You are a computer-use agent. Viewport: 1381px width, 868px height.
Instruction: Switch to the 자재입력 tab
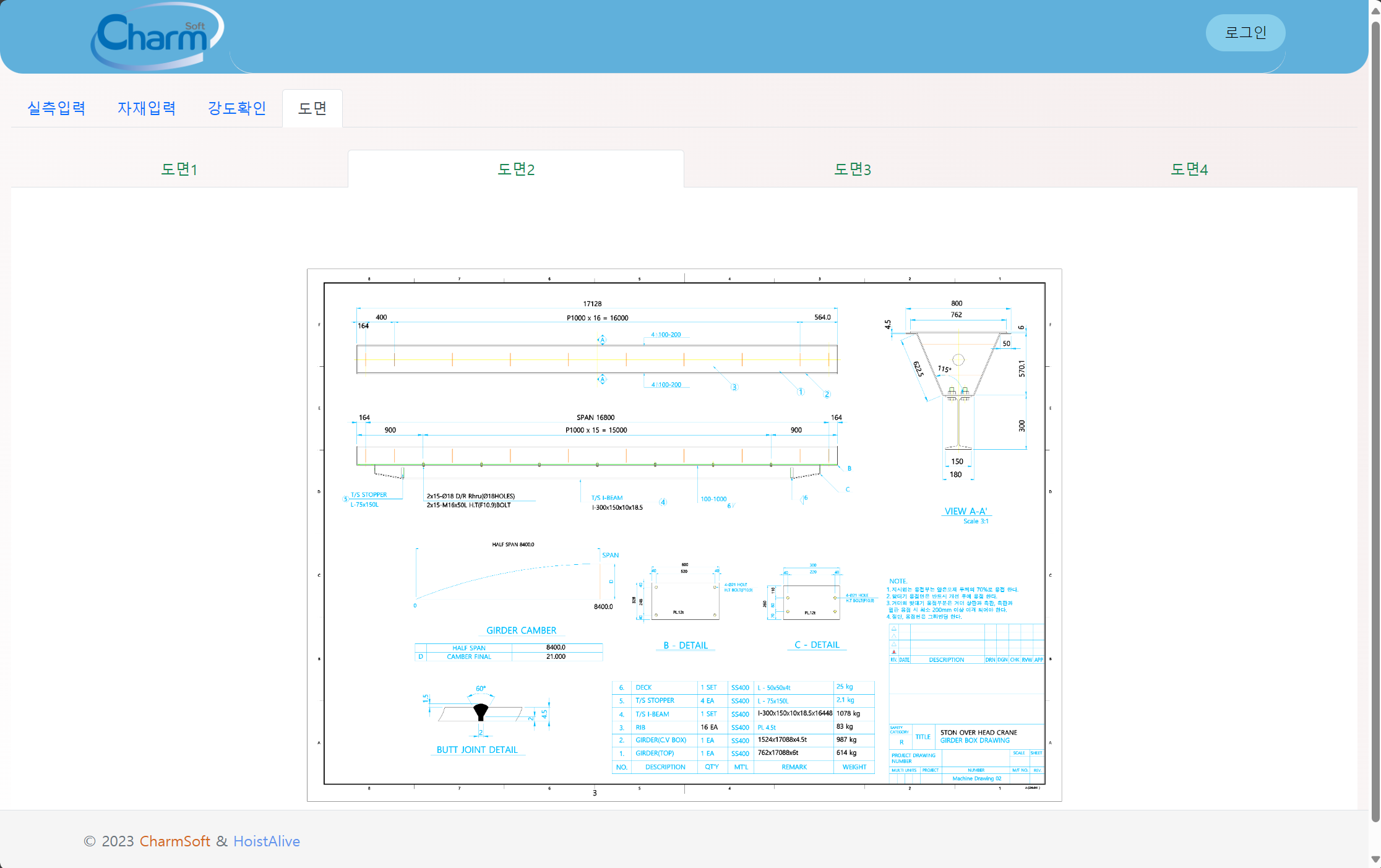pos(147,108)
